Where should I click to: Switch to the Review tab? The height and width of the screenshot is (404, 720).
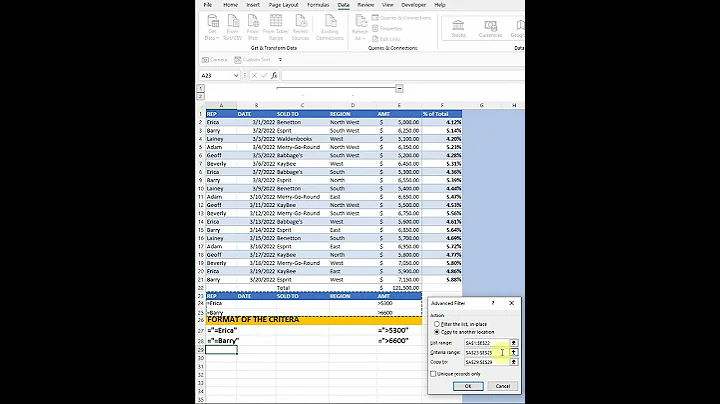click(x=366, y=5)
